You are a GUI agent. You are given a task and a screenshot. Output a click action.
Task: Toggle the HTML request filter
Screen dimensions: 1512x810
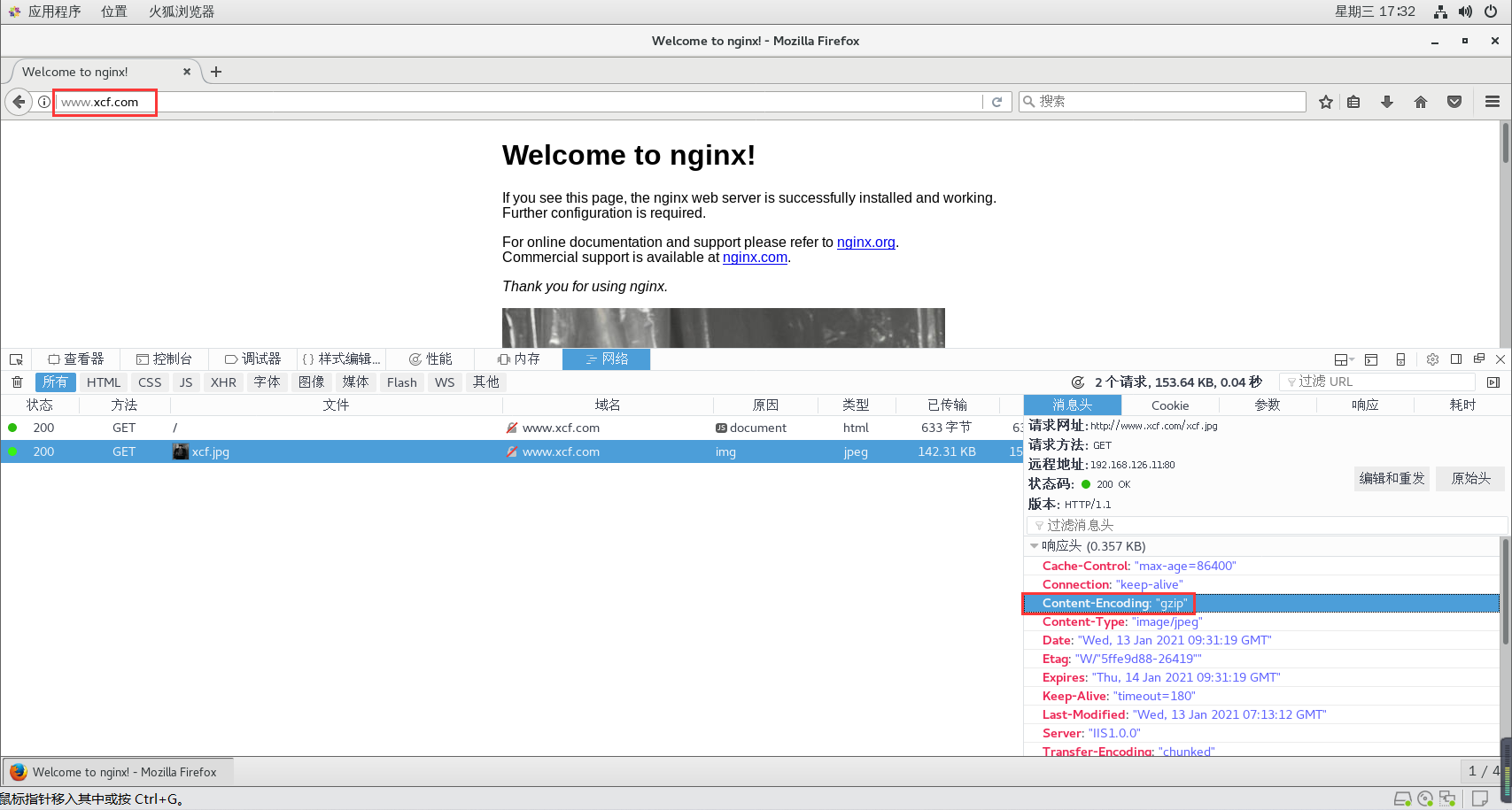point(104,382)
